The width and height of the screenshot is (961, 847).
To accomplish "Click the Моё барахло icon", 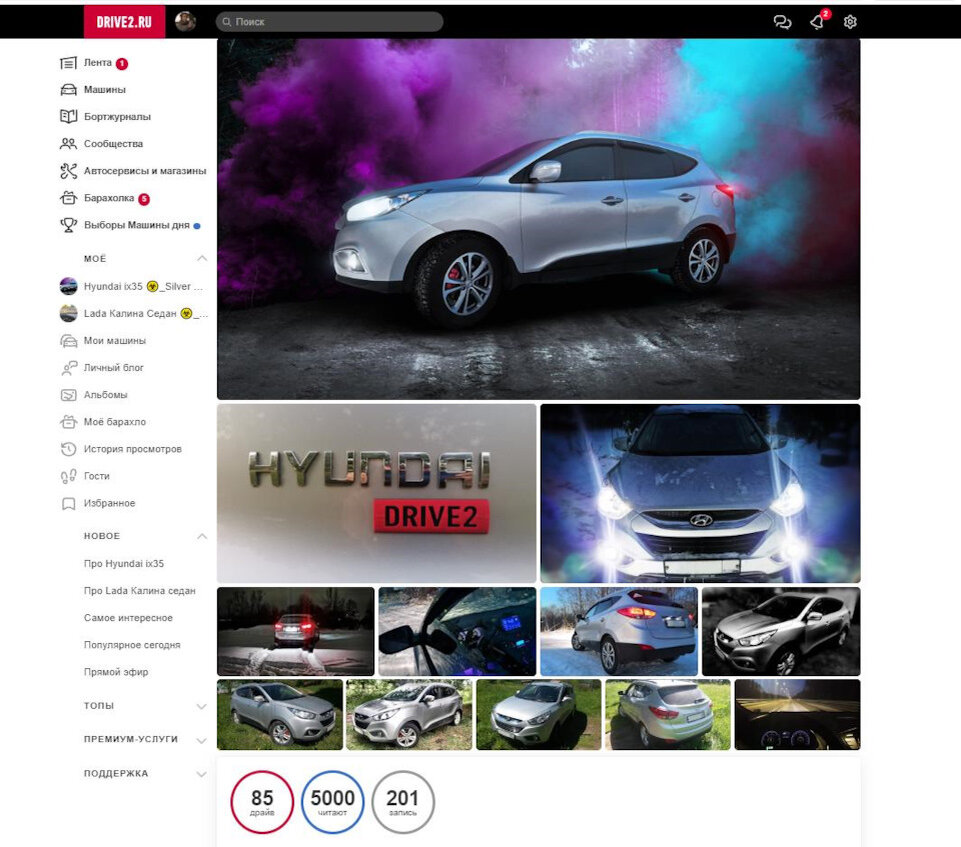I will click(68, 422).
